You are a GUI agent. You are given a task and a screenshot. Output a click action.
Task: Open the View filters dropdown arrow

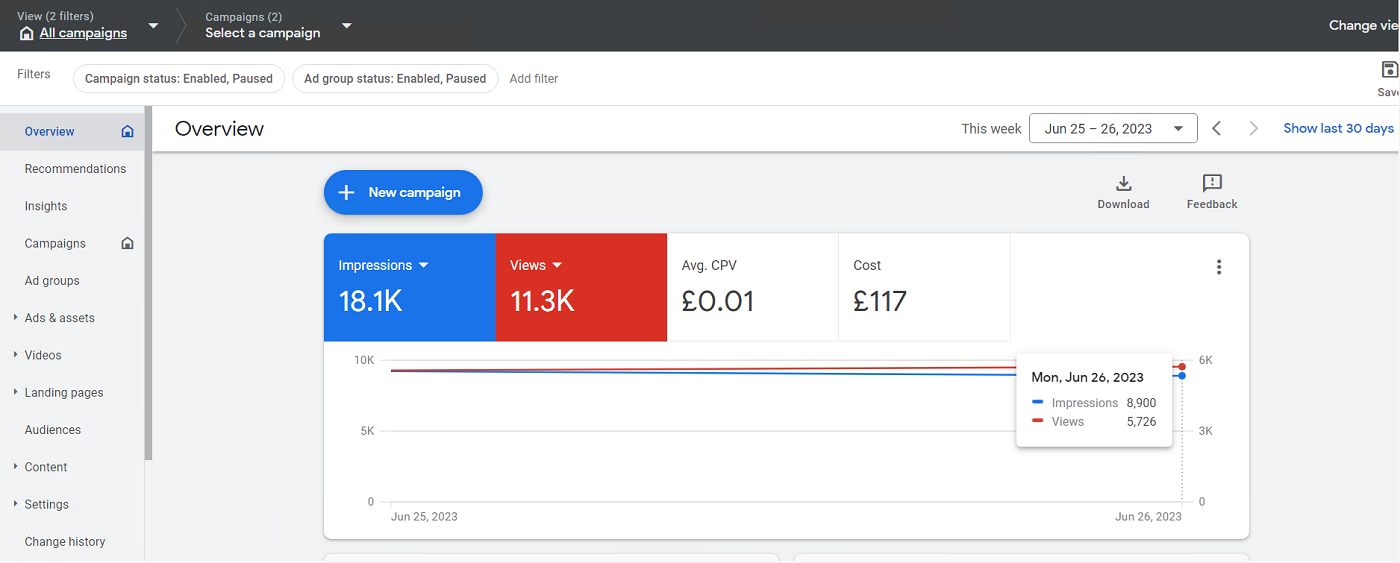[x=153, y=25]
